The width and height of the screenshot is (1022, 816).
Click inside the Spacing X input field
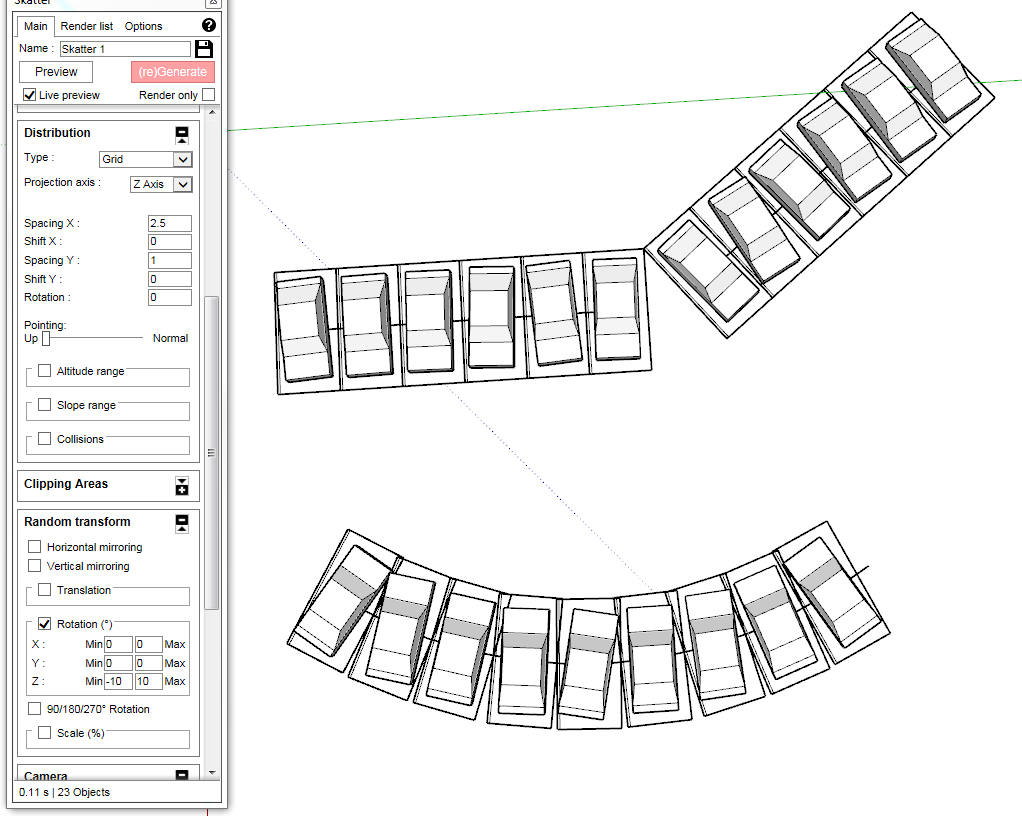pos(169,222)
